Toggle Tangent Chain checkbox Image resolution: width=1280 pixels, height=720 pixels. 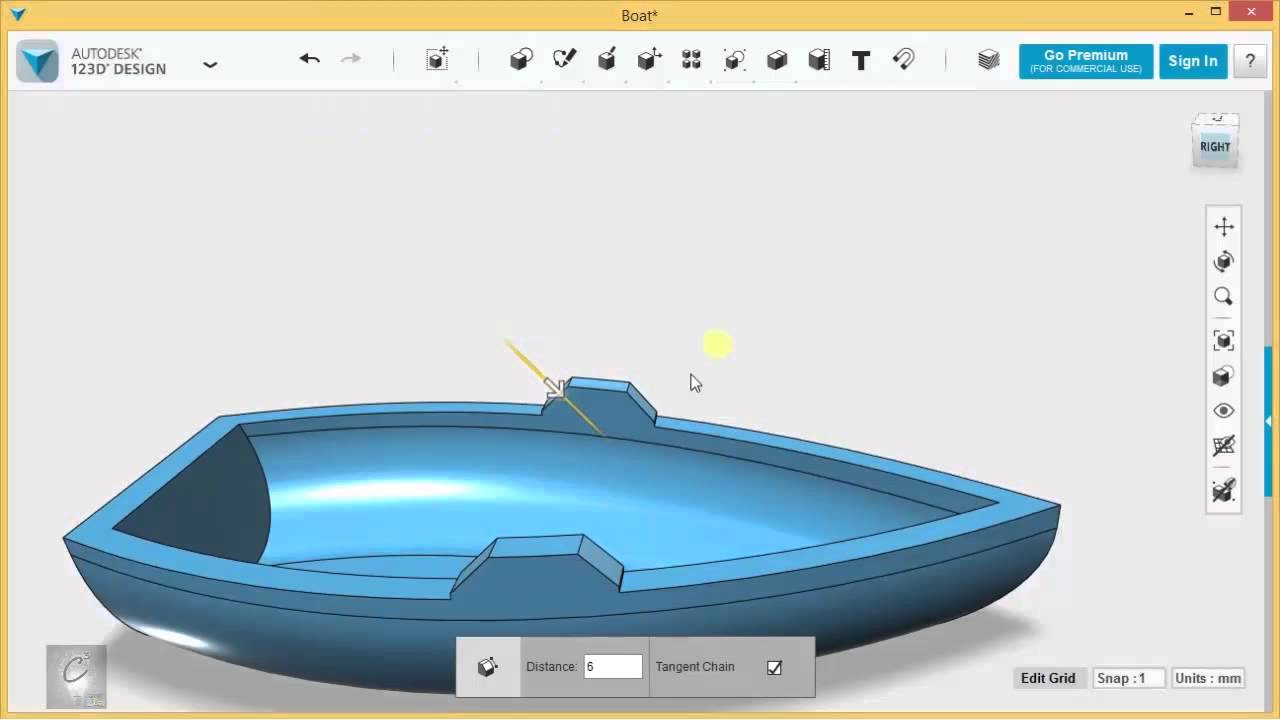click(774, 667)
